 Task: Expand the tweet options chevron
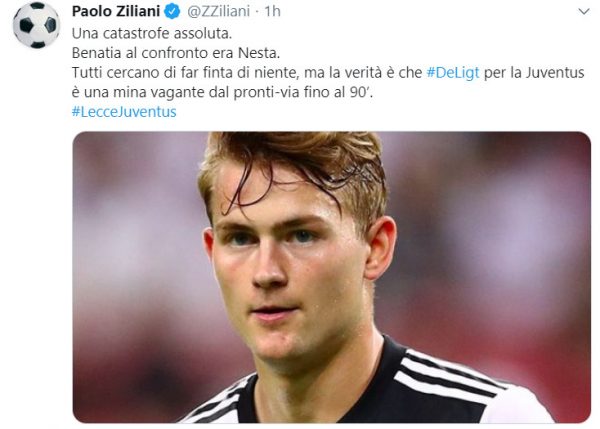584,12
